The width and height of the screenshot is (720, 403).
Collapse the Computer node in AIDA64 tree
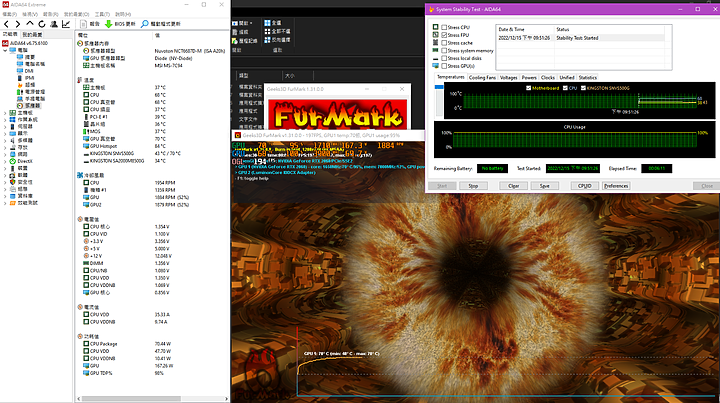[5, 50]
